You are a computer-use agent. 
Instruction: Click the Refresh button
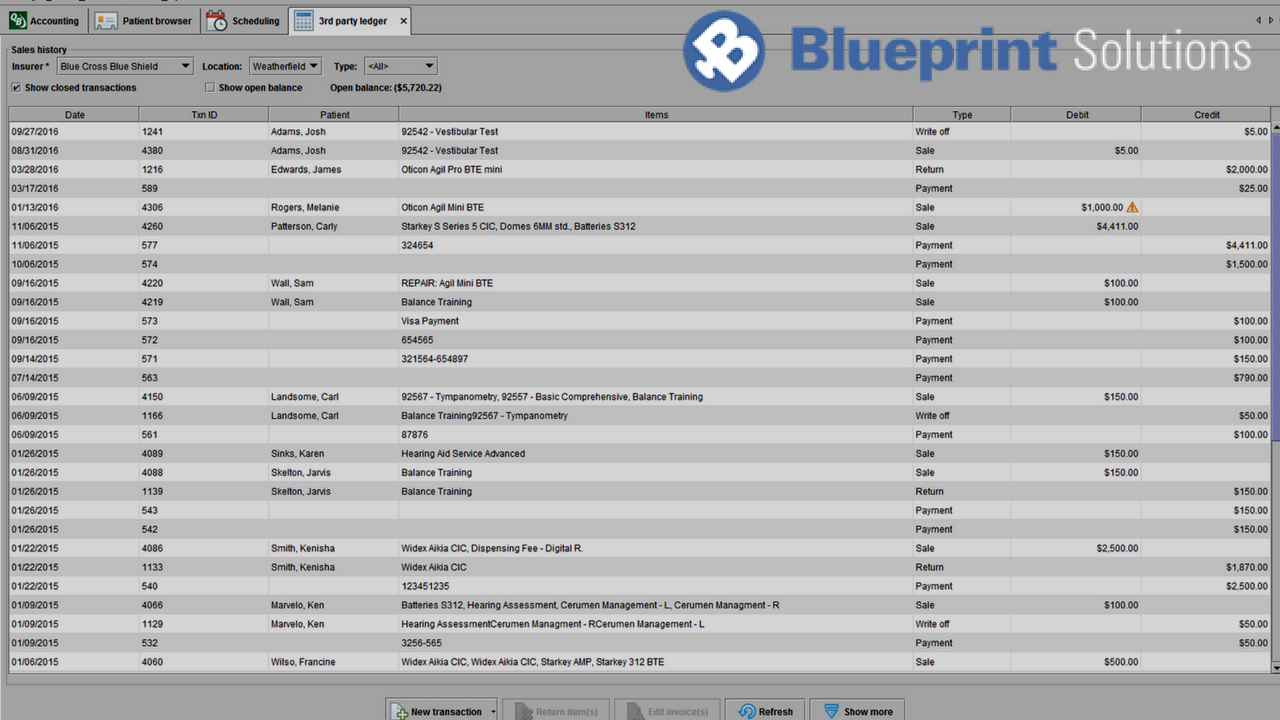click(765, 711)
